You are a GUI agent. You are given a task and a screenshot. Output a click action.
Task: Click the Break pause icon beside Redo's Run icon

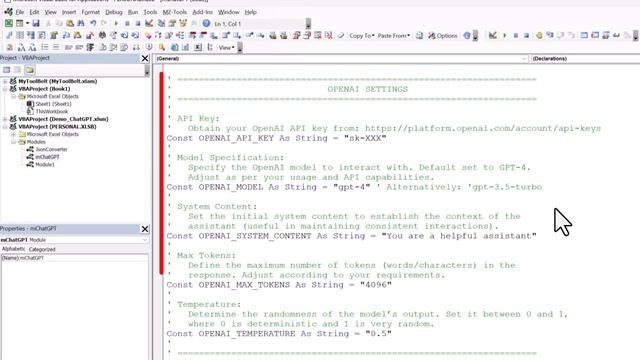(127, 23)
